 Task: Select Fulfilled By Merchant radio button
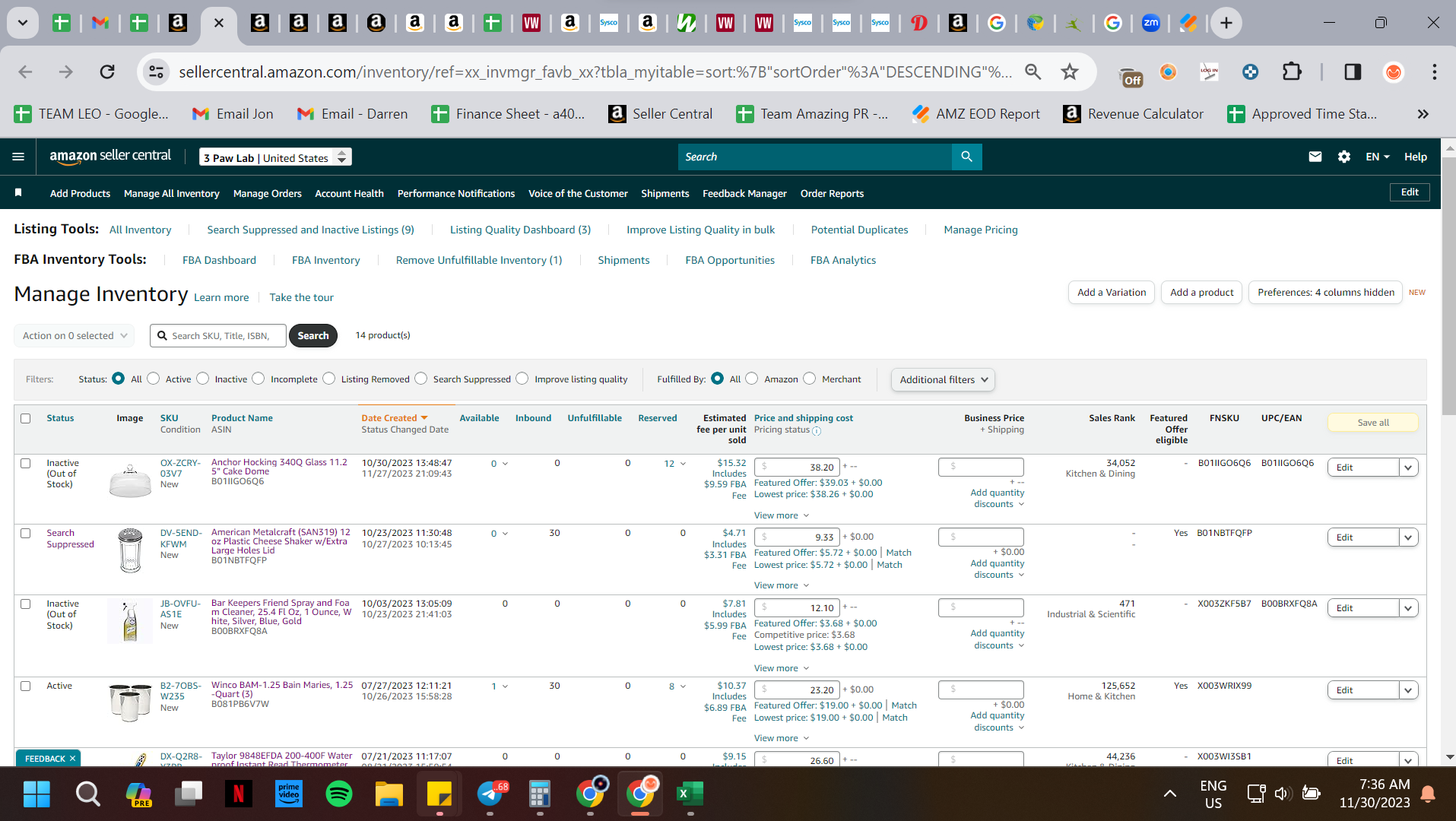coord(810,379)
